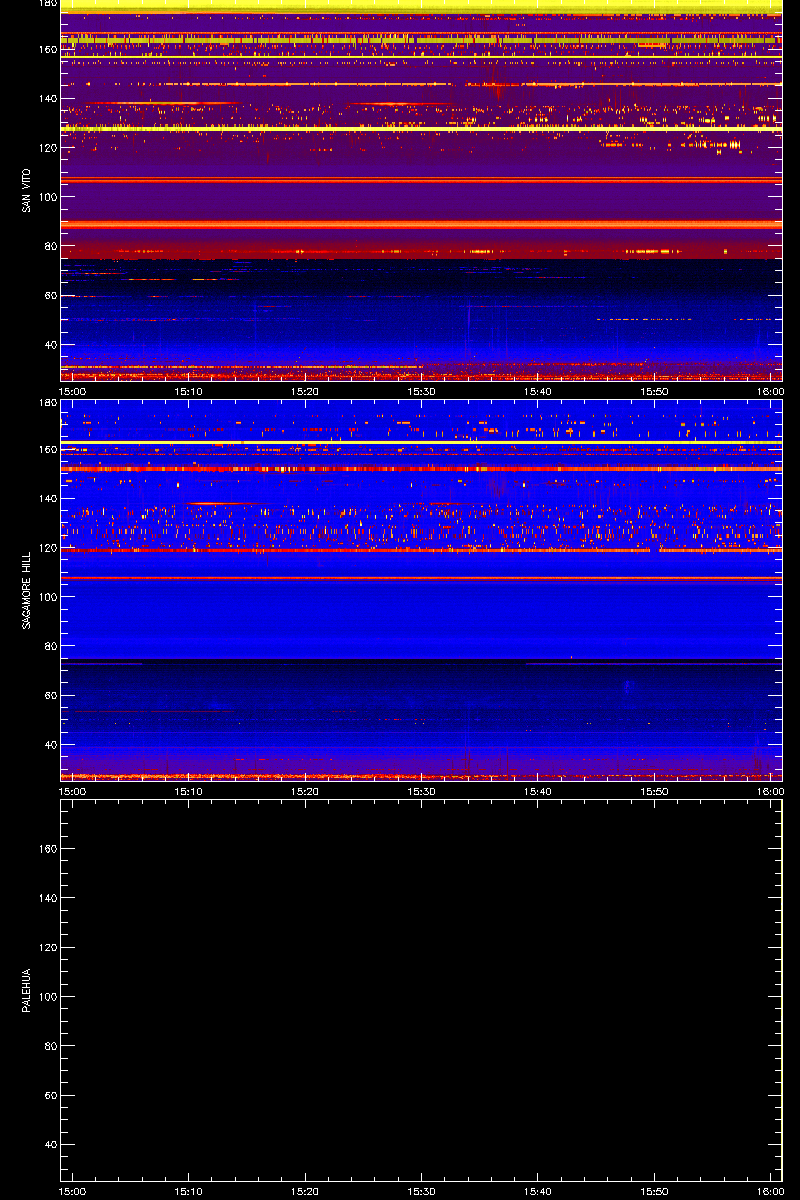Pick the 15:20 tick below Palehua panel
This screenshot has height=1200, width=800.
[x=305, y=1192]
